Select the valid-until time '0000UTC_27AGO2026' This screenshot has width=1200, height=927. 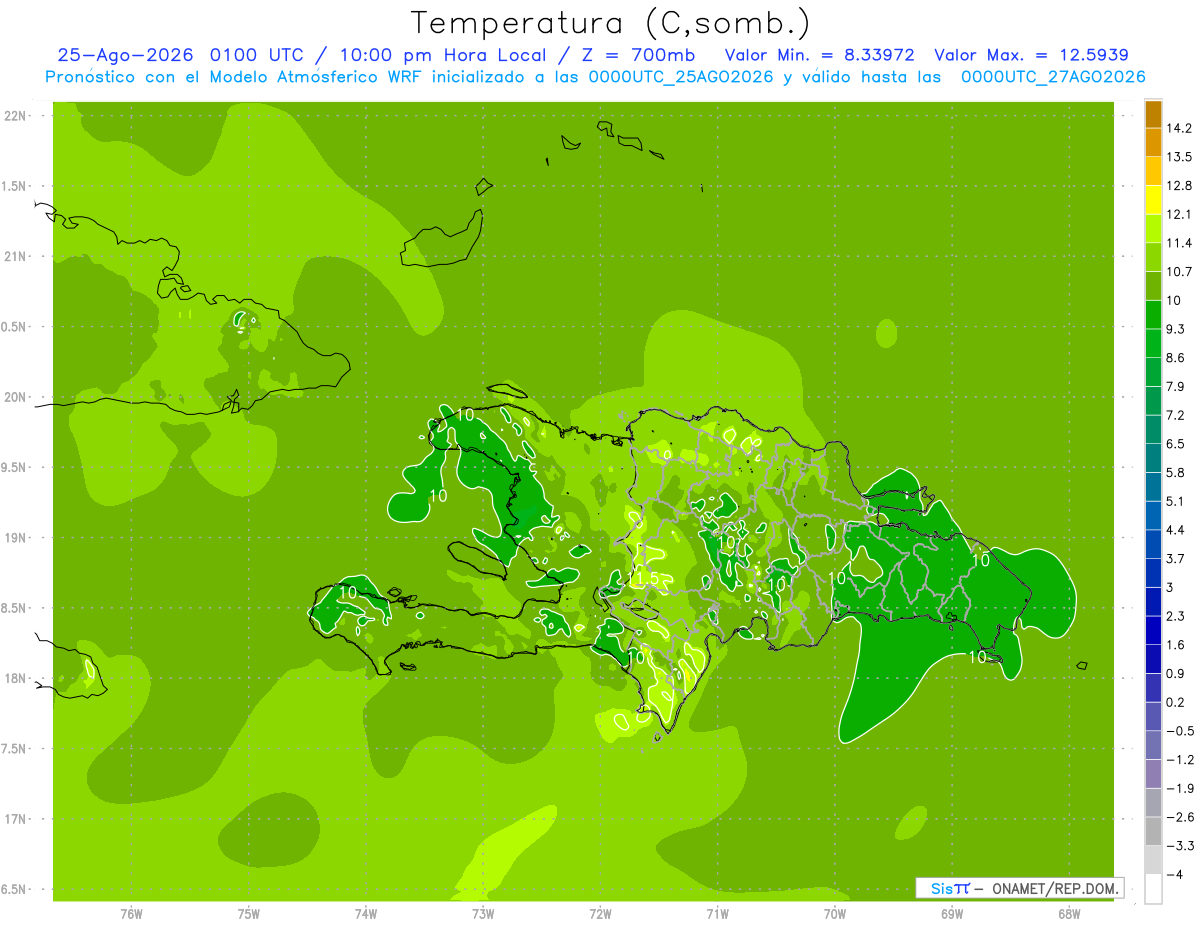pyautogui.click(x=1053, y=77)
